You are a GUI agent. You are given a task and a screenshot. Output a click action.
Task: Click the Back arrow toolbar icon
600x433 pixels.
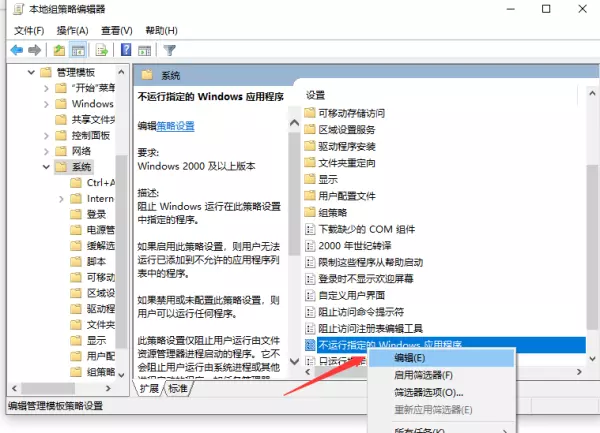[x=17, y=50]
